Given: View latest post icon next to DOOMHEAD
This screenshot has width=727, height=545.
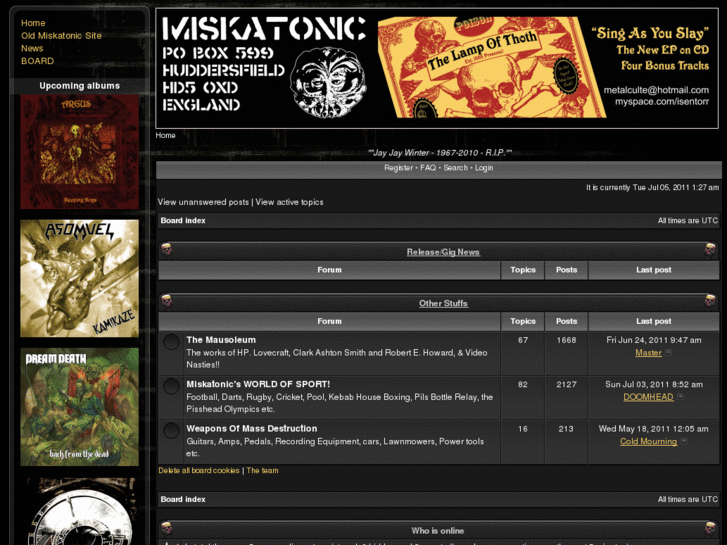Looking at the screenshot, I should pyautogui.click(x=680, y=397).
